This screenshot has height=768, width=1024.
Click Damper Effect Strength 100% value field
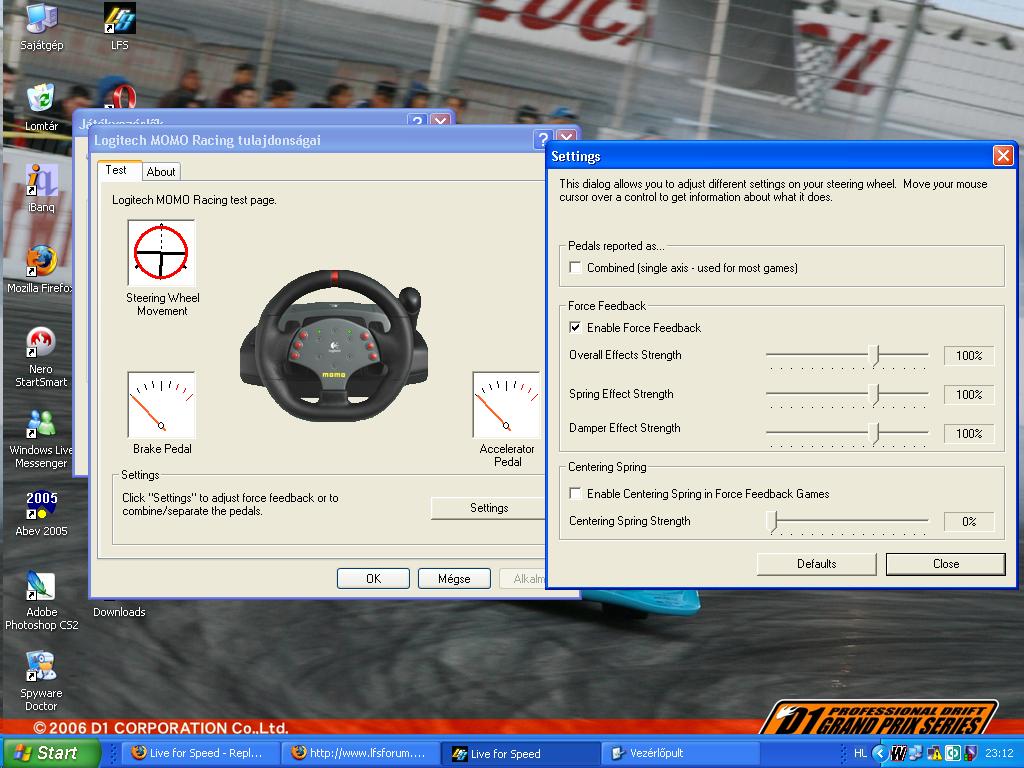coord(969,434)
